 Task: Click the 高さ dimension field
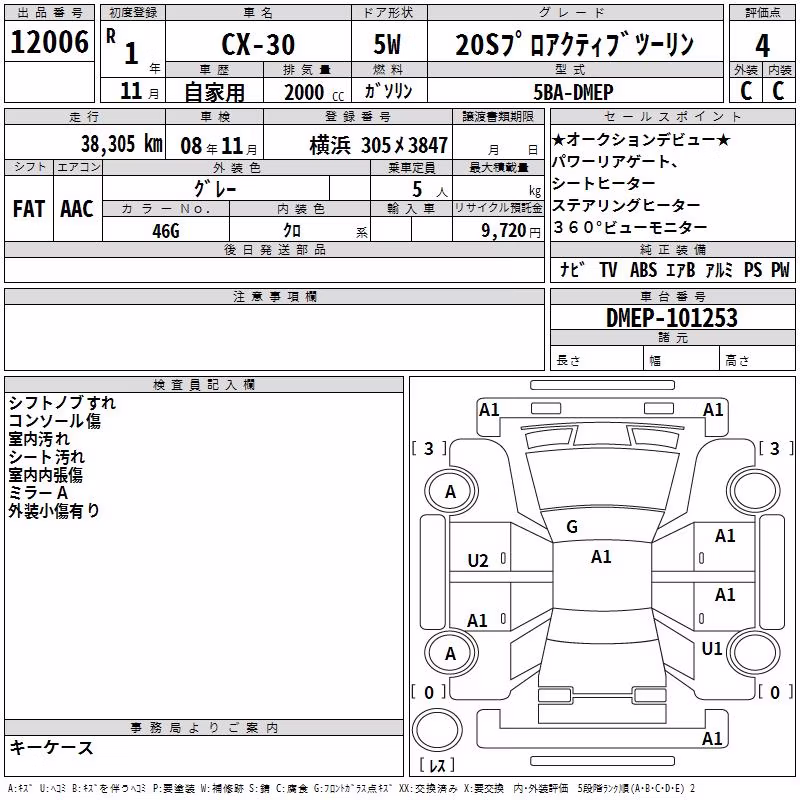(x=757, y=358)
